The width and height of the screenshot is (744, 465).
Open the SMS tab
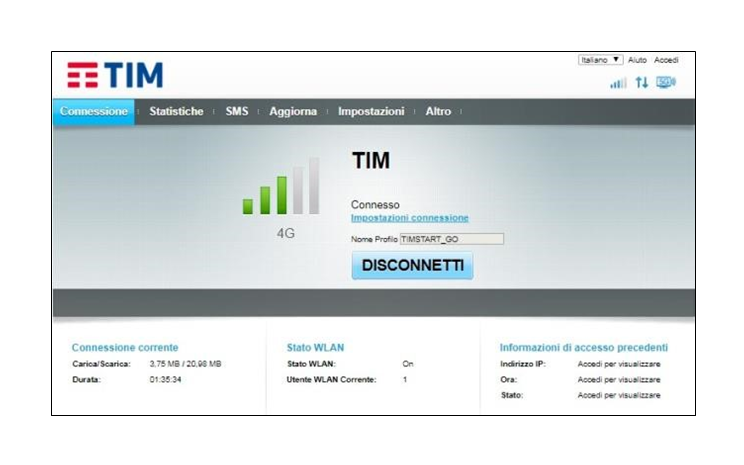coord(237,112)
